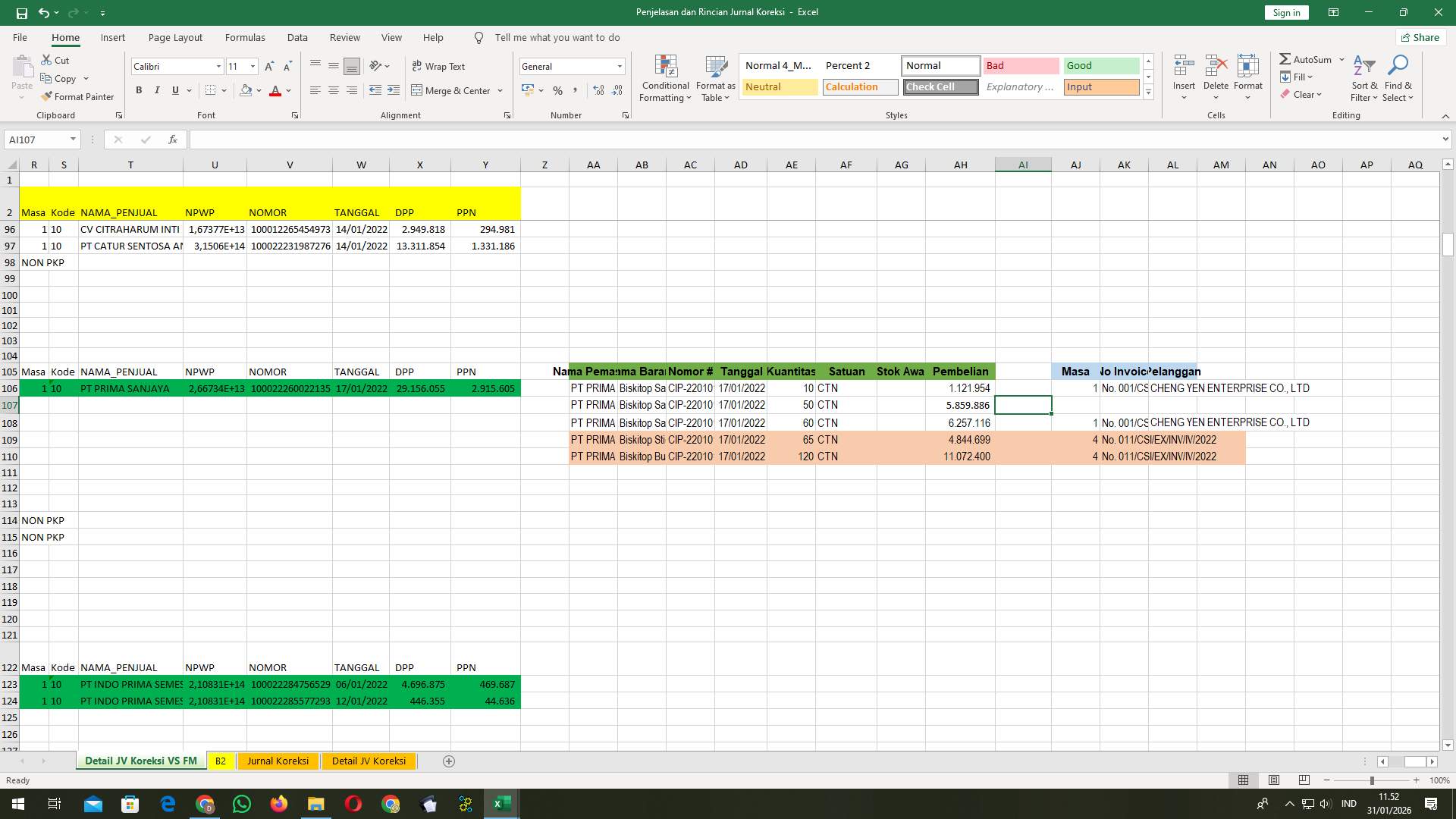
Task: Switch to the Formulas ribbon tab
Action: pos(245,37)
